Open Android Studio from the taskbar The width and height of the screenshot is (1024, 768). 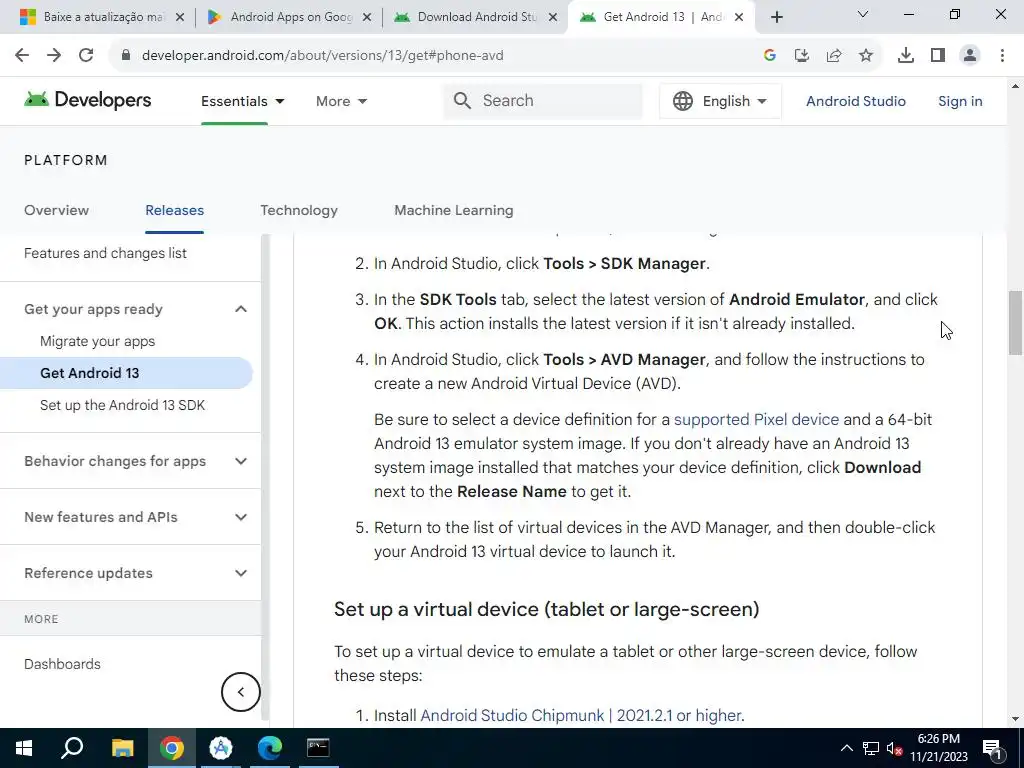[221, 748]
